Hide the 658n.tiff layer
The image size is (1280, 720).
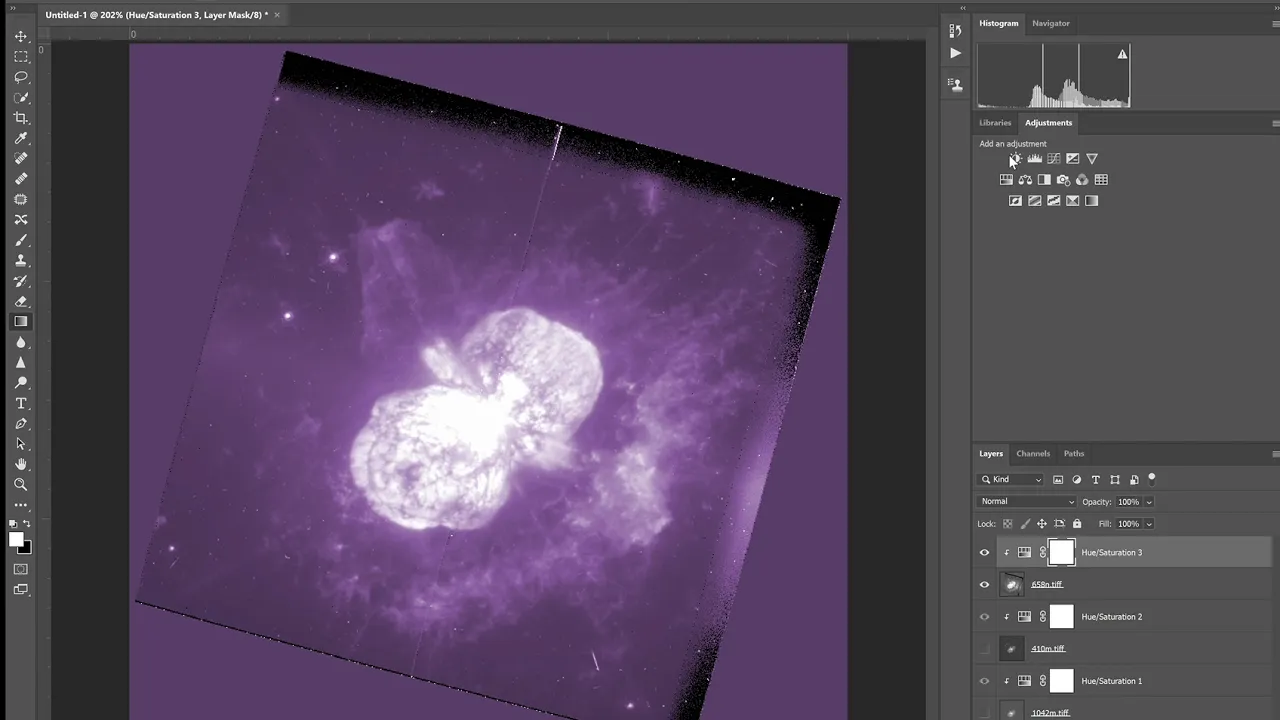tap(984, 584)
